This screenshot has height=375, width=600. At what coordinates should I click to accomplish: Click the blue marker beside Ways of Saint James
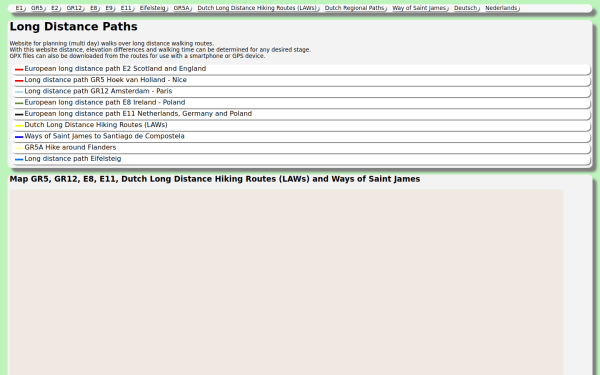click(19, 137)
